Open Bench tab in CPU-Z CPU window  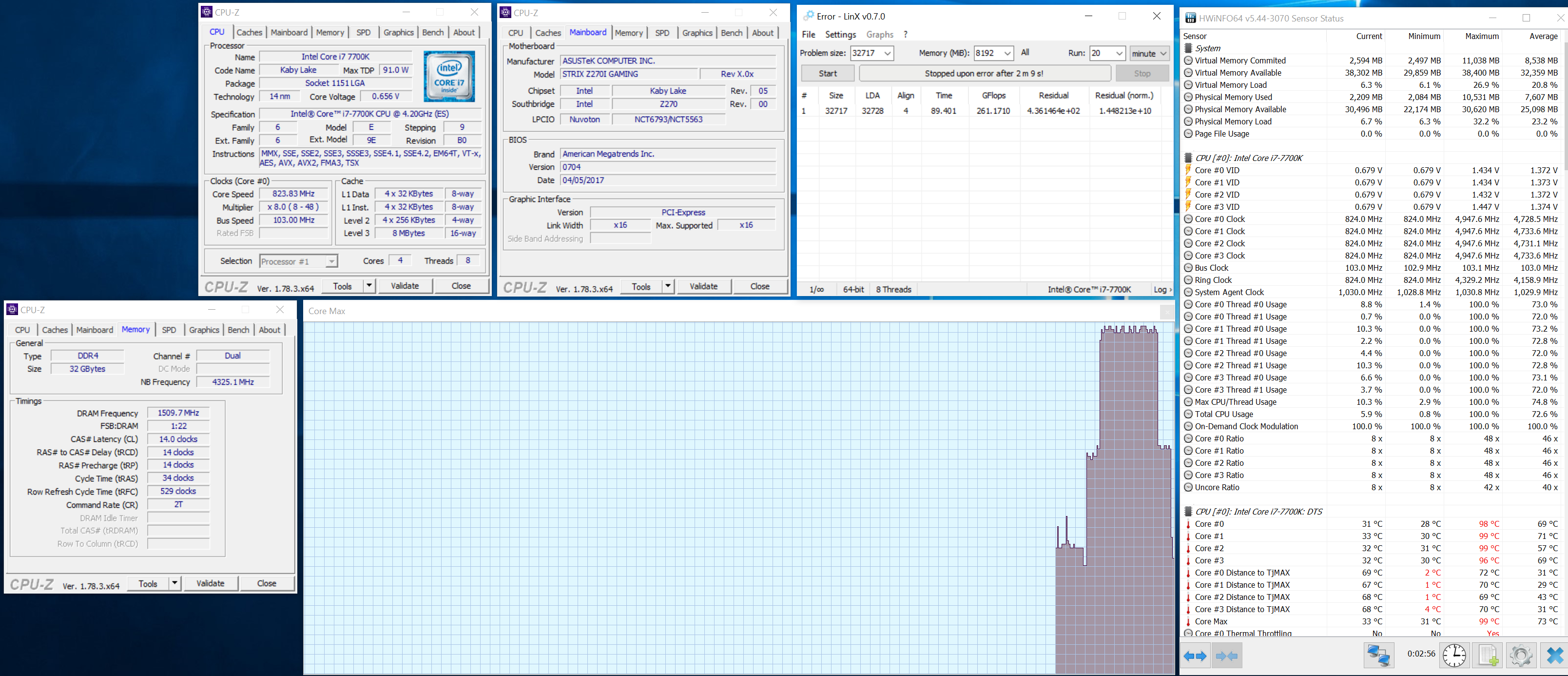pyautogui.click(x=433, y=32)
